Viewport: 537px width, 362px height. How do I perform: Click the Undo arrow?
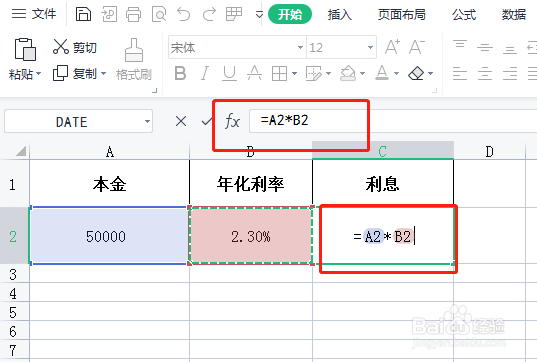tap(184, 14)
